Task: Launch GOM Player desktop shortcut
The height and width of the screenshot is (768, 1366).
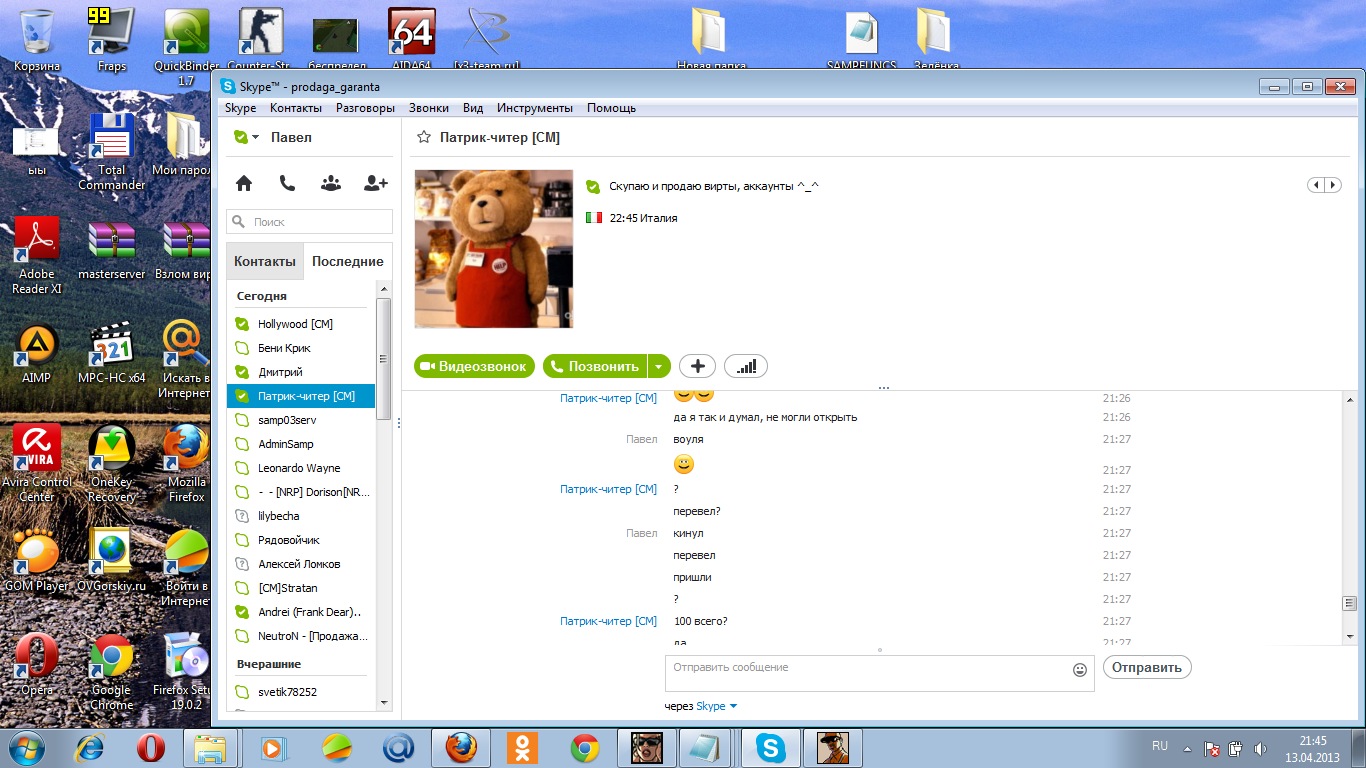Action: point(37,560)
